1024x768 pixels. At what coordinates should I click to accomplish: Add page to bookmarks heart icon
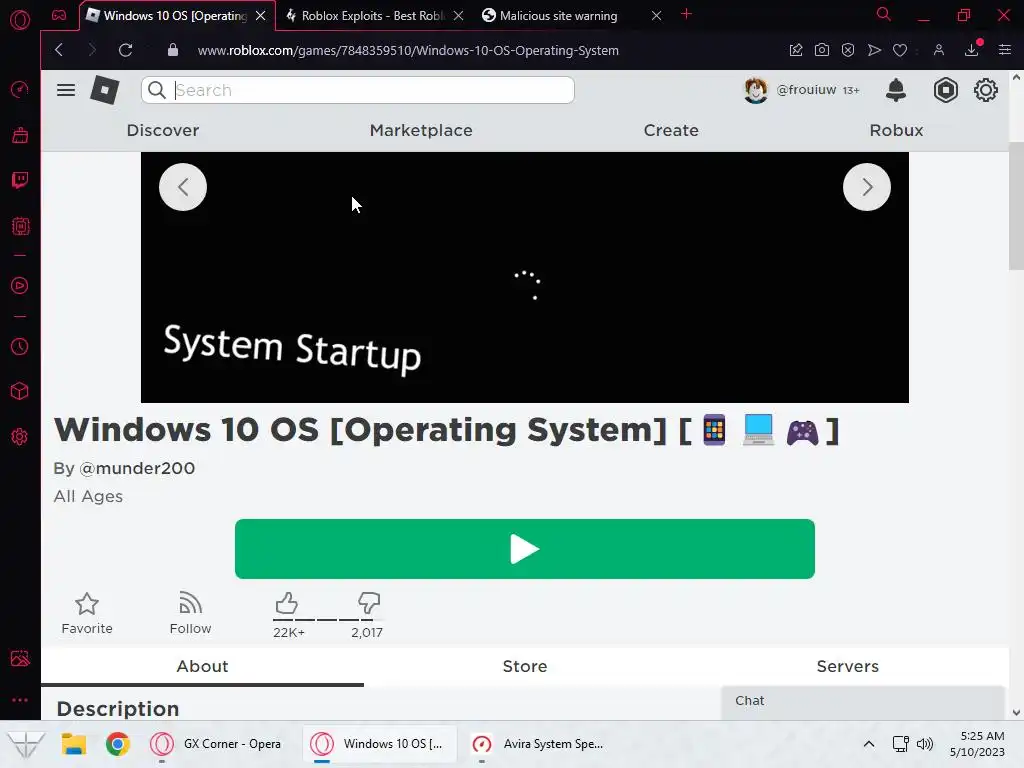coord(900,50)
